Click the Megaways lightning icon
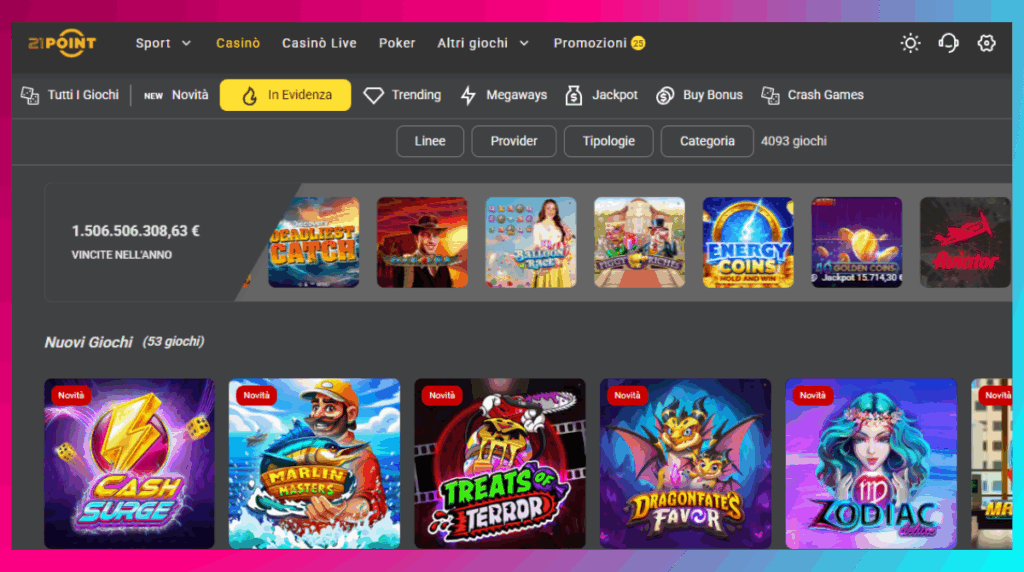Image resolution: width=1024 pixels, height=572 pixels. pos(468,95)
